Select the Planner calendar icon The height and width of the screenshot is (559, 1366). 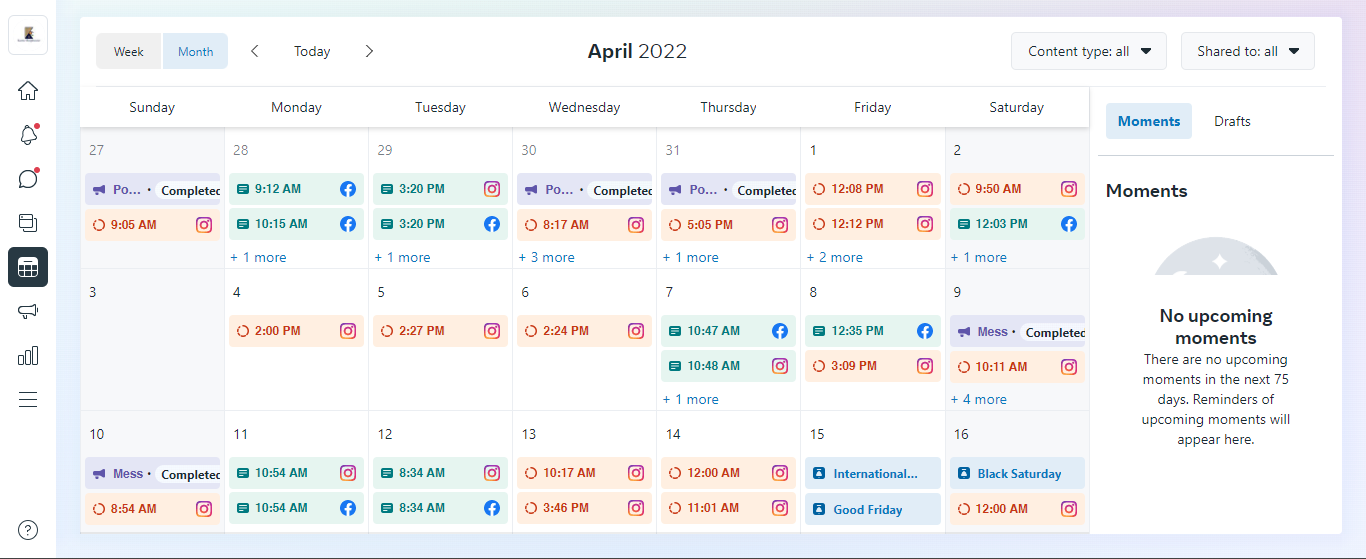(28, 267)
